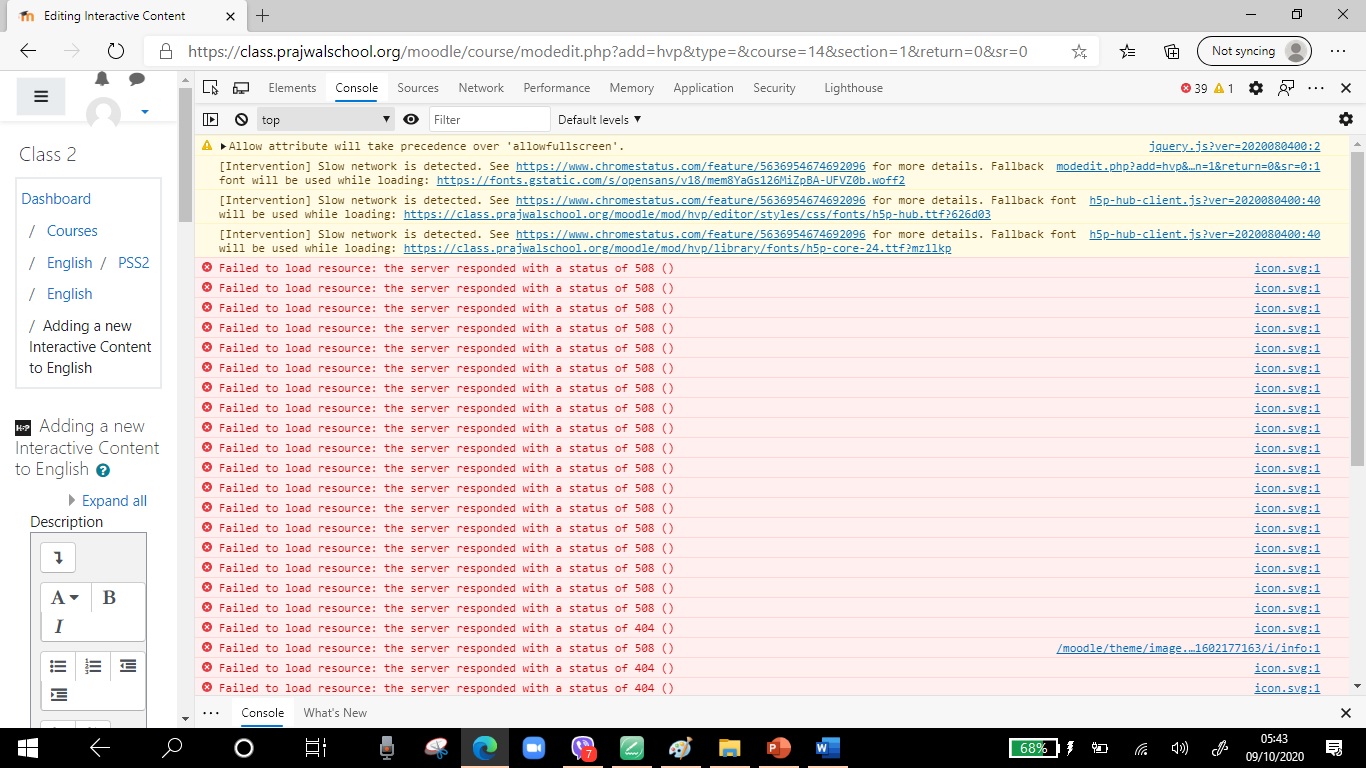Open paragraph styles dropdown in editor

[65, 597]
